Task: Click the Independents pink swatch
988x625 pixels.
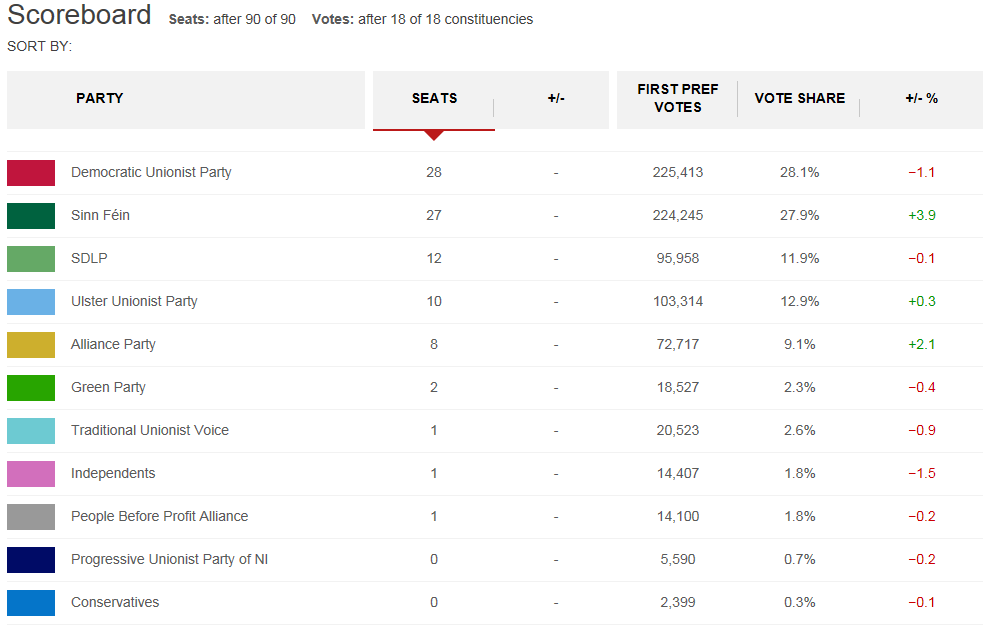Action: (31, 474)
